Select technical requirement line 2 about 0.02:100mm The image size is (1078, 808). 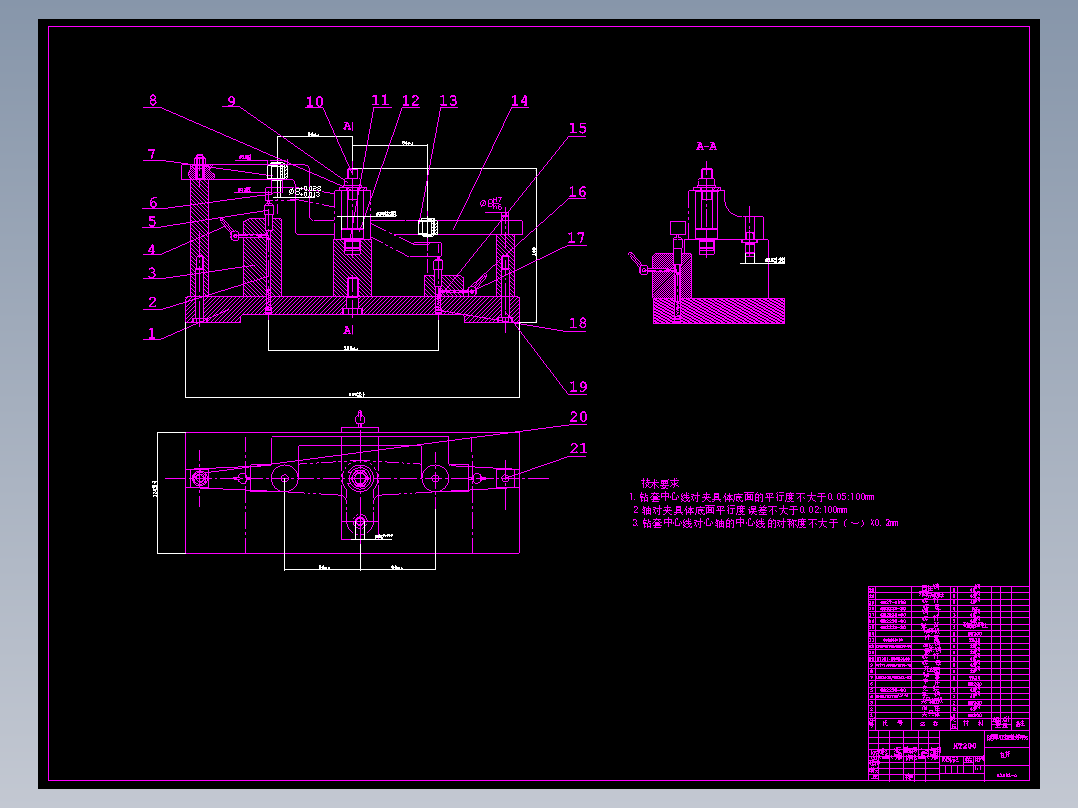[x=740, y=510]
